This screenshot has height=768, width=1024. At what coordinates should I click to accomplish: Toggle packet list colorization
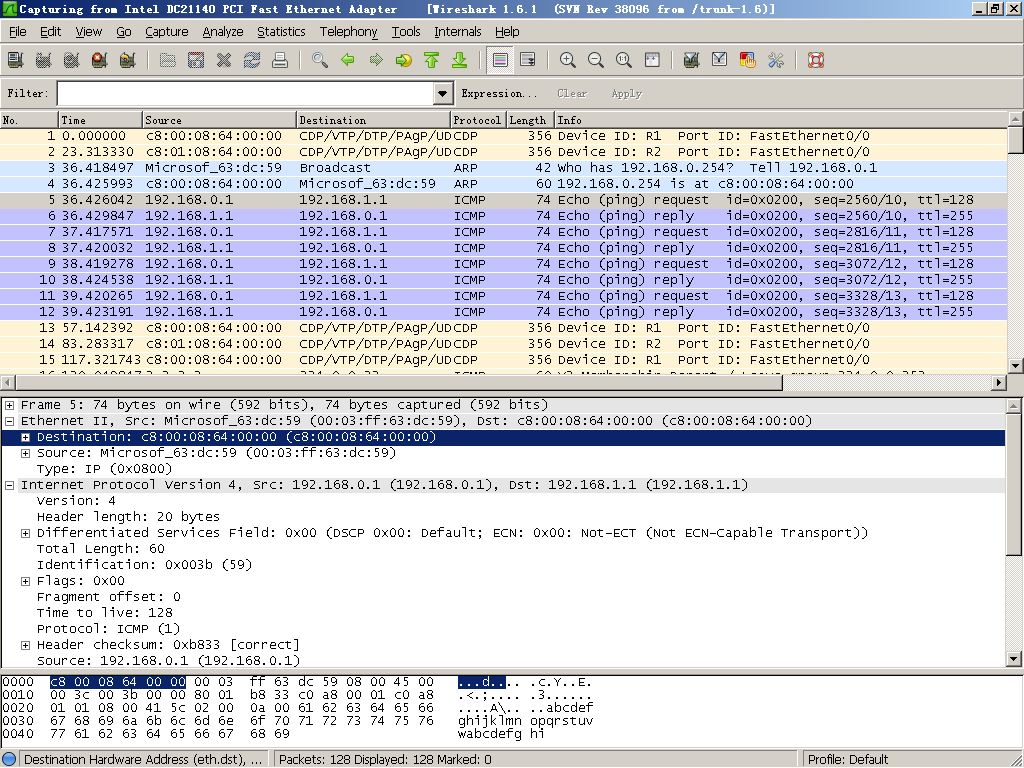coord(500,60)
